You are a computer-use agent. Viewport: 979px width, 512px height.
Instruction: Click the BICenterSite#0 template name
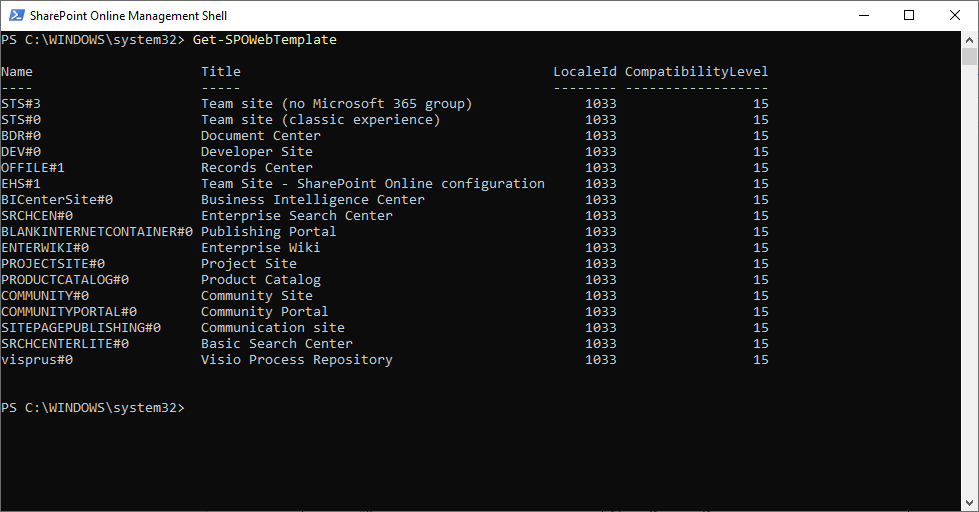[57, 200]
